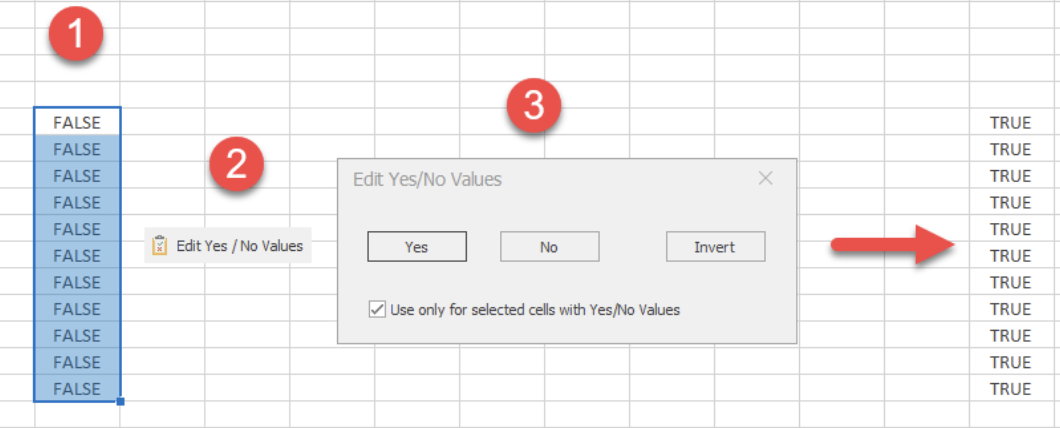
Task: Select the second FALSE cell from the top
Action: tap(77, 149)
